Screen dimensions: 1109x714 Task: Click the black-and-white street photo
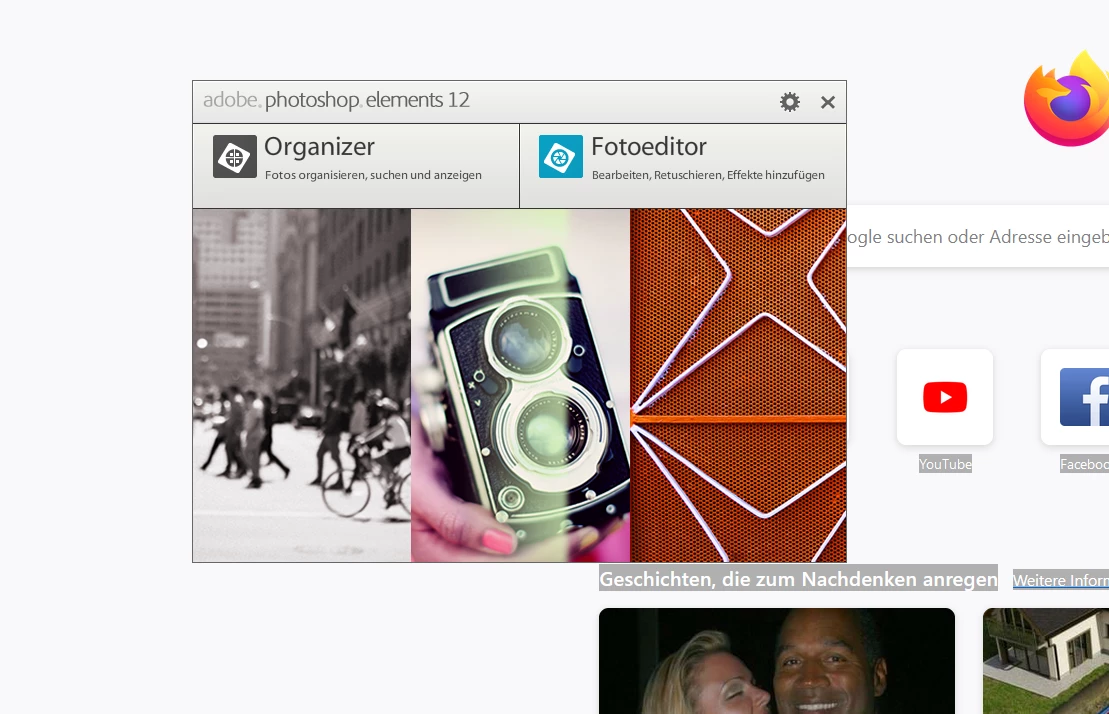click(x=302, y=385)
